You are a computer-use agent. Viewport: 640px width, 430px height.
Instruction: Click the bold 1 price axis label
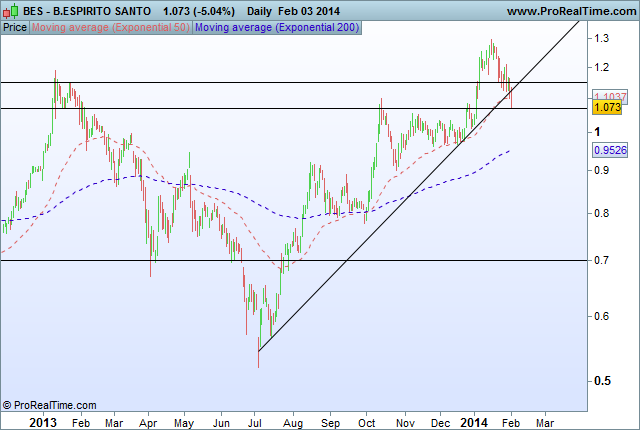click(597, 132)
